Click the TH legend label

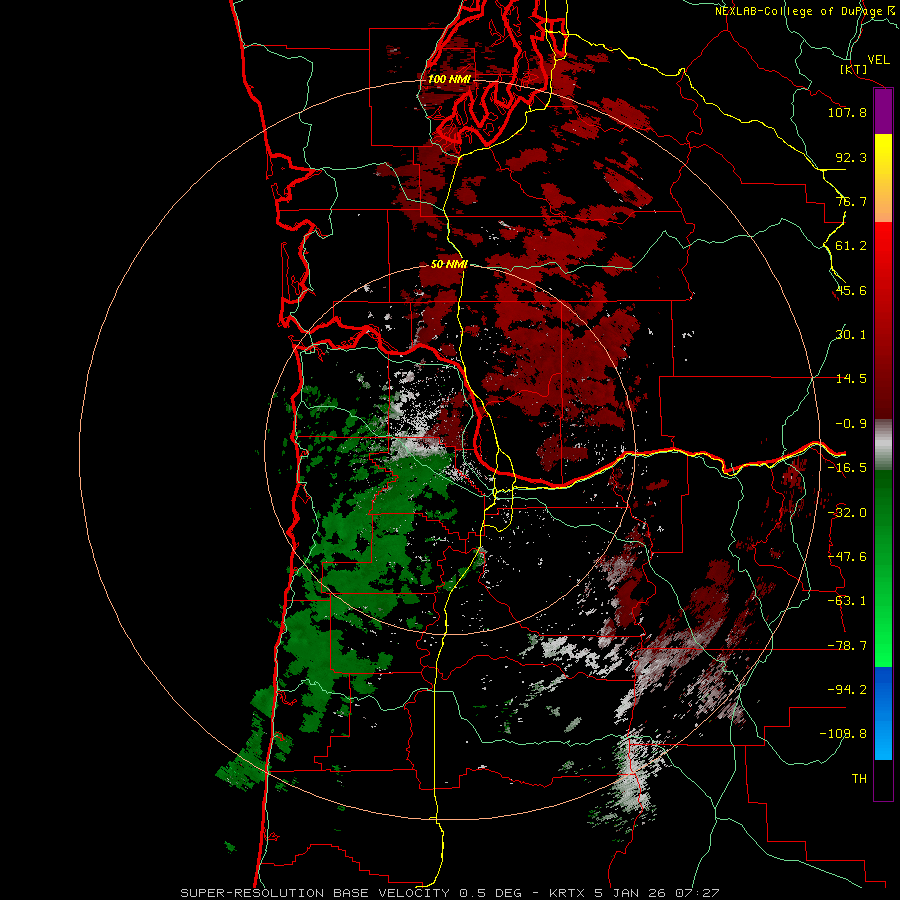[x=859, y=779]
